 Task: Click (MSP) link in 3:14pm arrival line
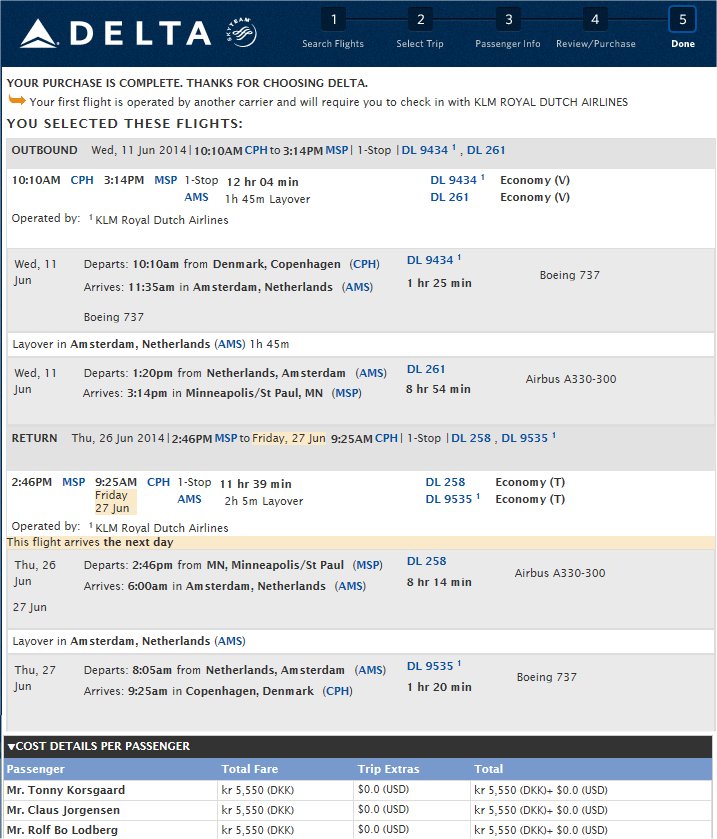tap(347, 393)
